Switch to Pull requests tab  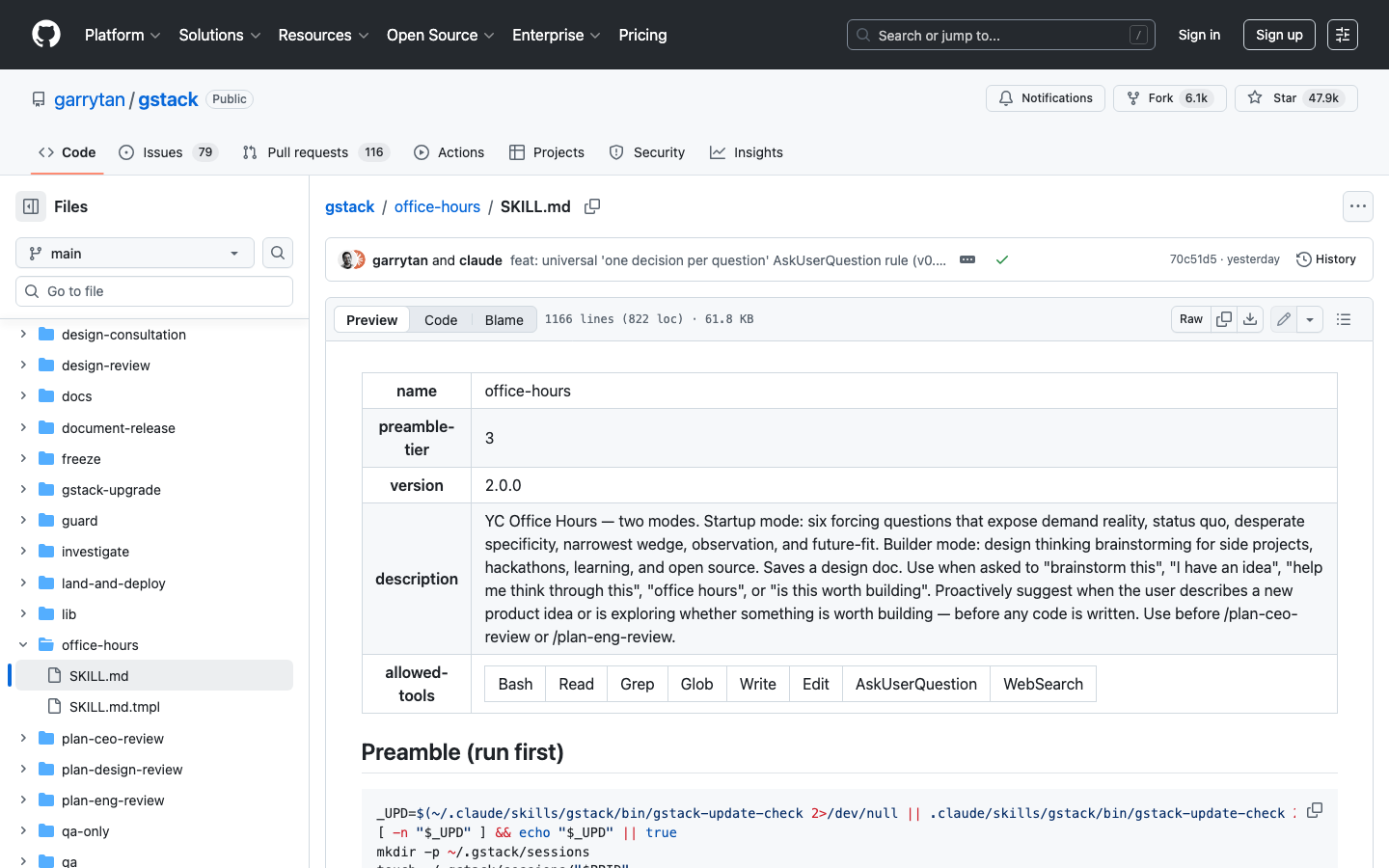[x=314, y=152]
